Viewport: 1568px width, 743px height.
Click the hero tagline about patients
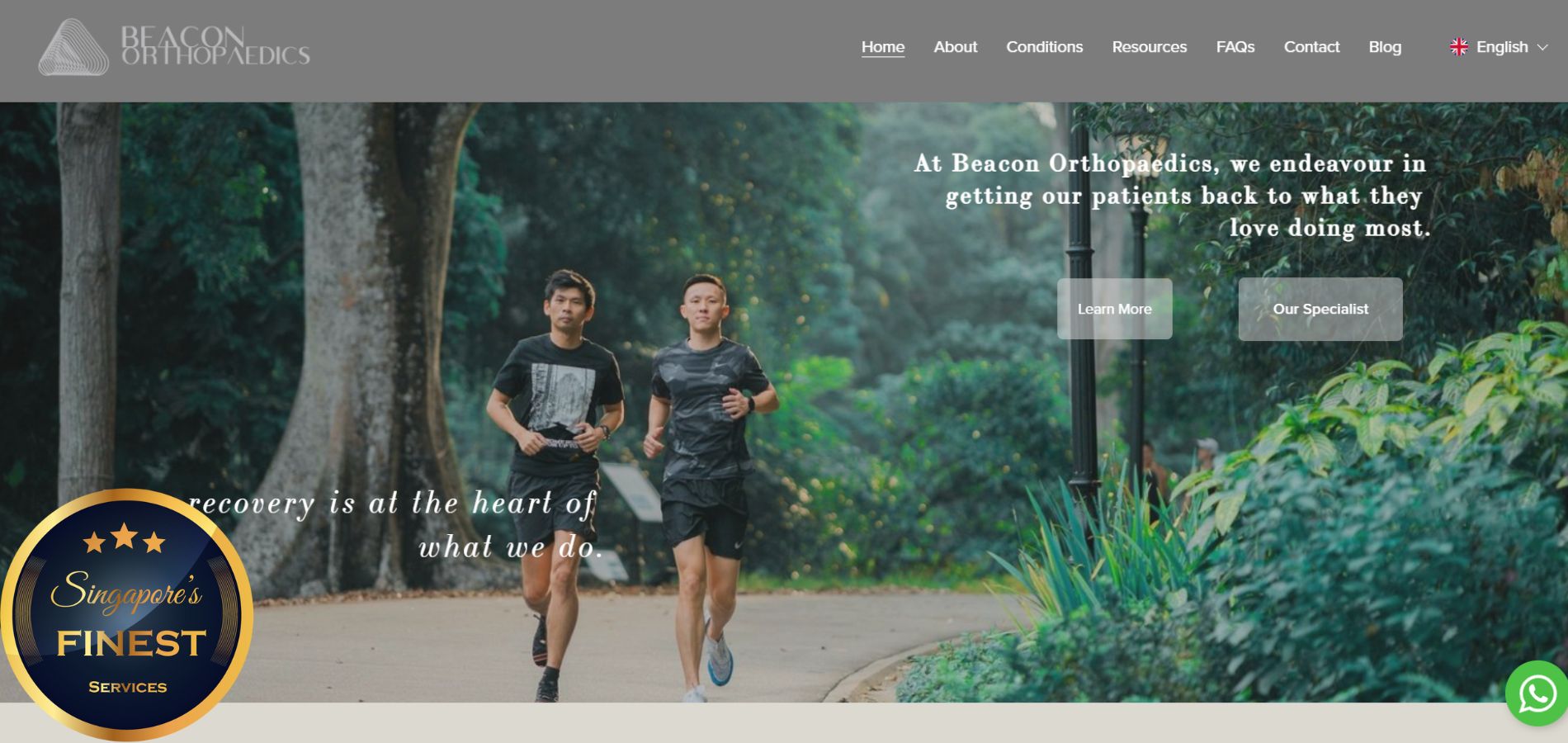tap(1172, 196)
